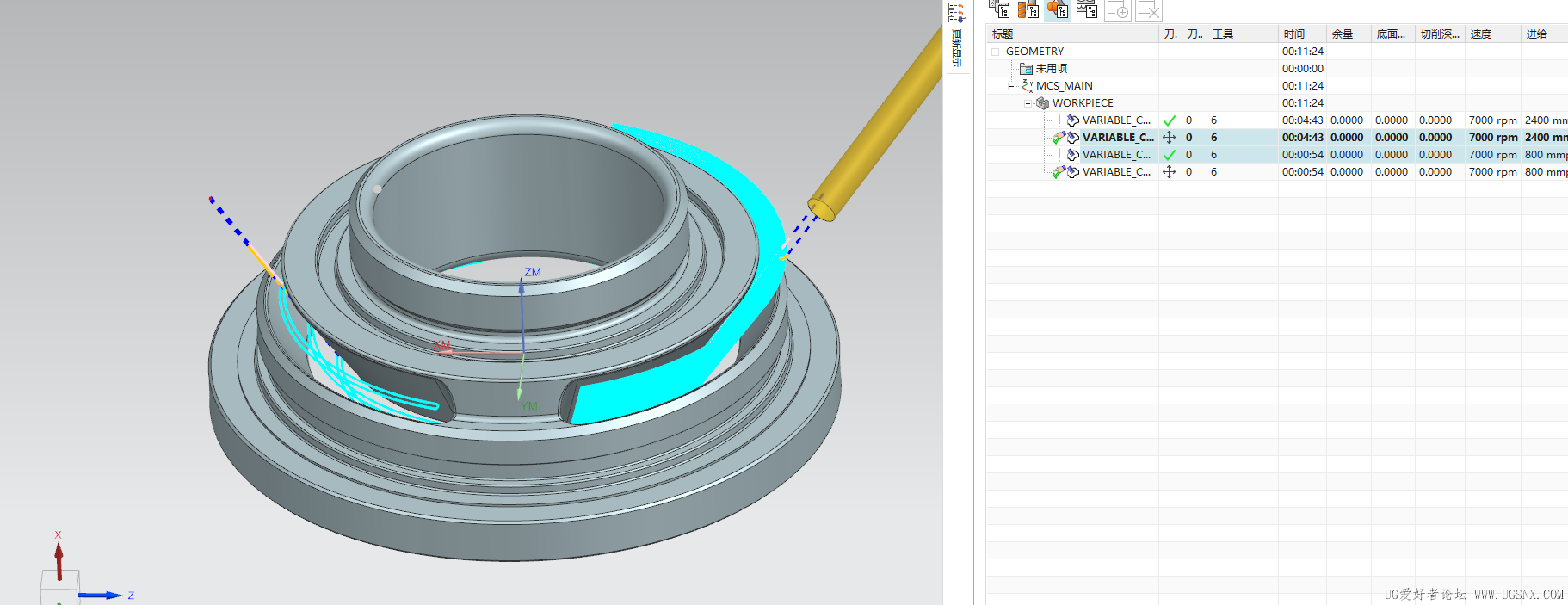Click the MCS_MAIN coordinate system icon

click(1027, 86)
